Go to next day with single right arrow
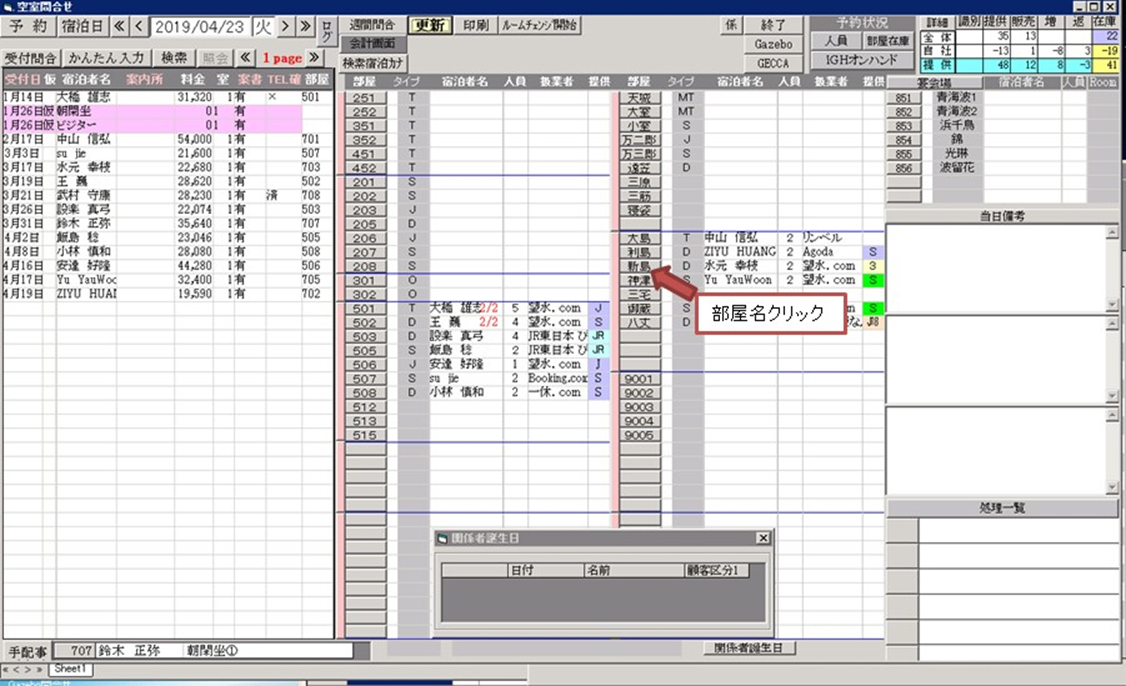Viewport: 1126px width, 686px height. (285, 25)
